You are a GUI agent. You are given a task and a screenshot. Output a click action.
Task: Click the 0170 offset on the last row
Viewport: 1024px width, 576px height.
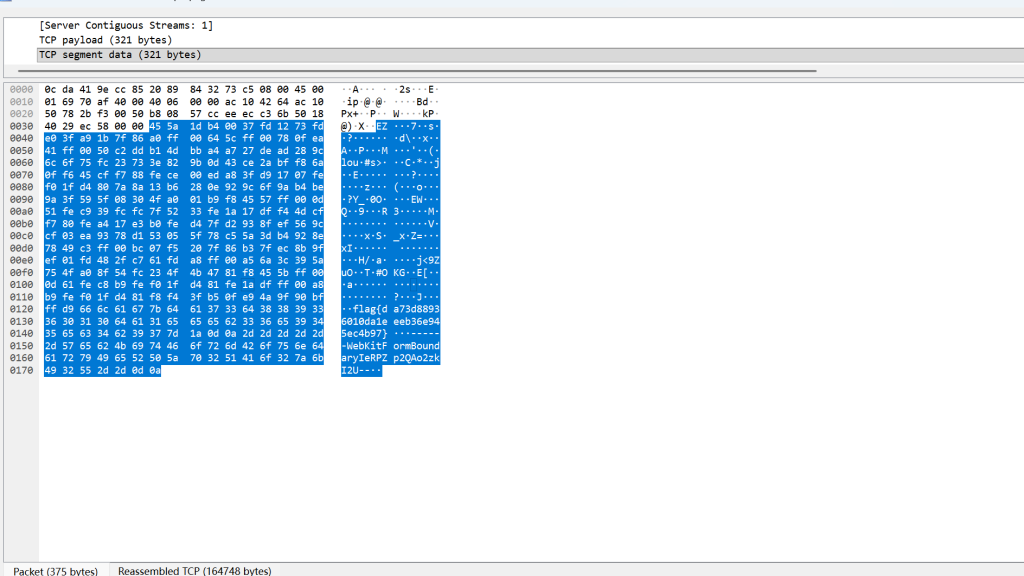tap(20, 371)
